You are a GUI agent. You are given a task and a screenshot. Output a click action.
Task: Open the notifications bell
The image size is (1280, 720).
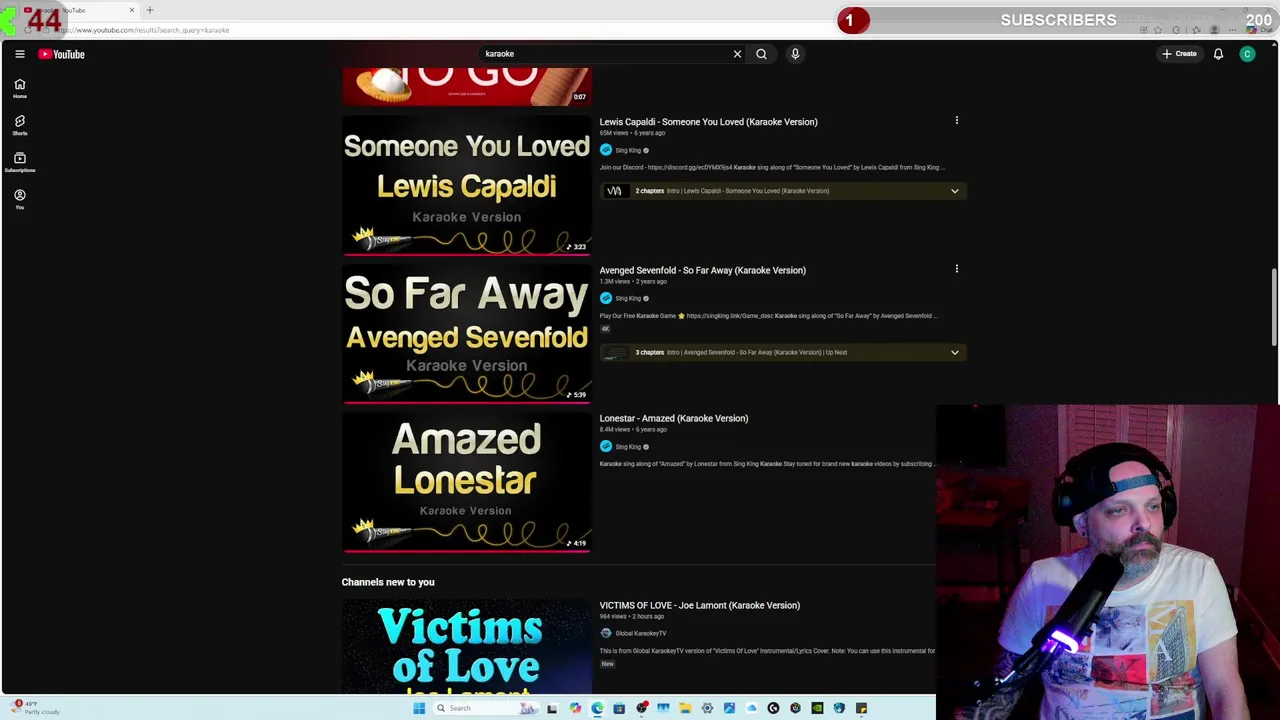1218,54
